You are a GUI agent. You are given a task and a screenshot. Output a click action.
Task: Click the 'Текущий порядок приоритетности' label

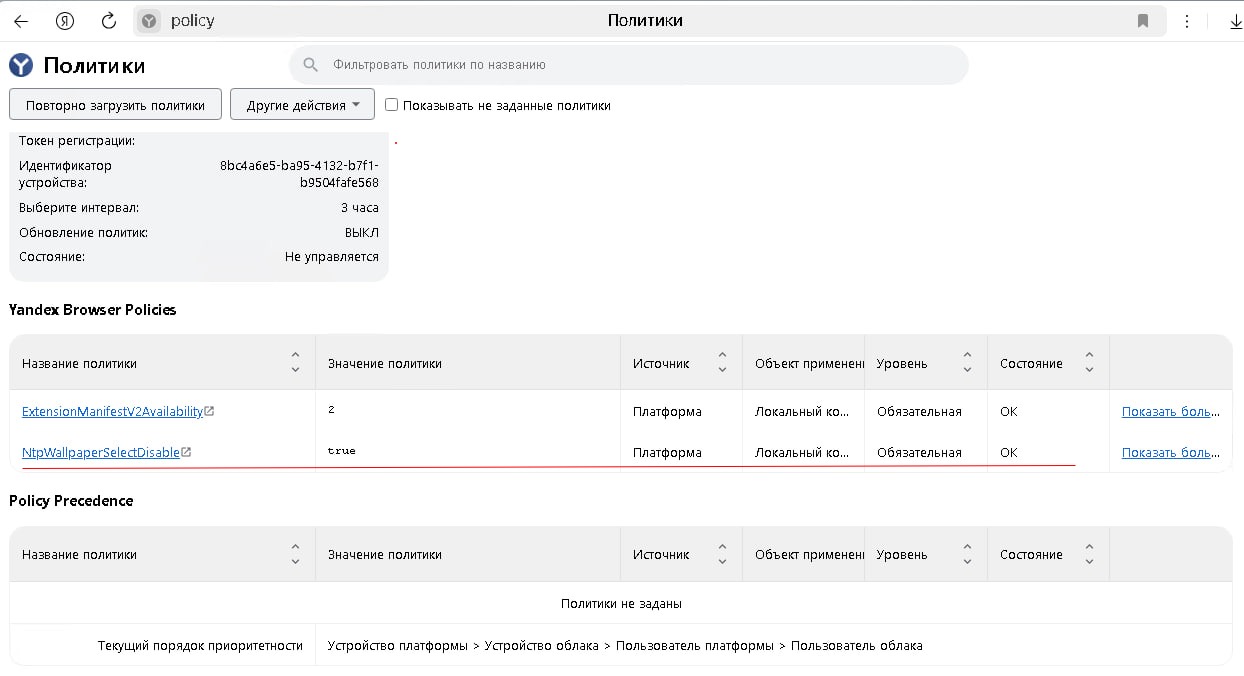(200, 645)
